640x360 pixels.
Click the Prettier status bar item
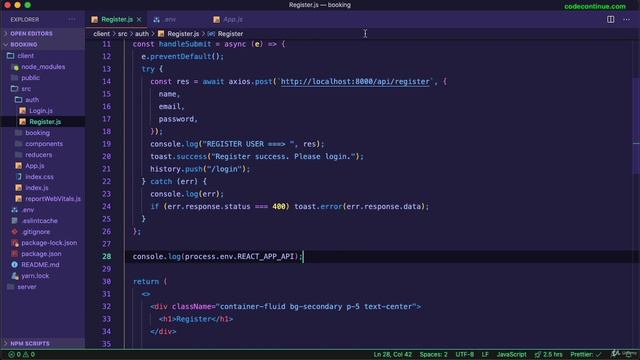[586, 354]
